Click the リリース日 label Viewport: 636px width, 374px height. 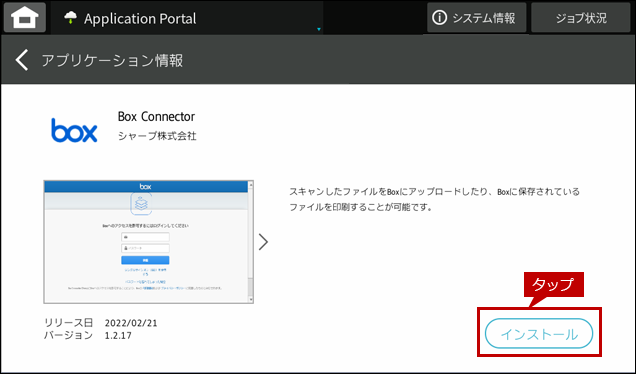coord(69,323)
